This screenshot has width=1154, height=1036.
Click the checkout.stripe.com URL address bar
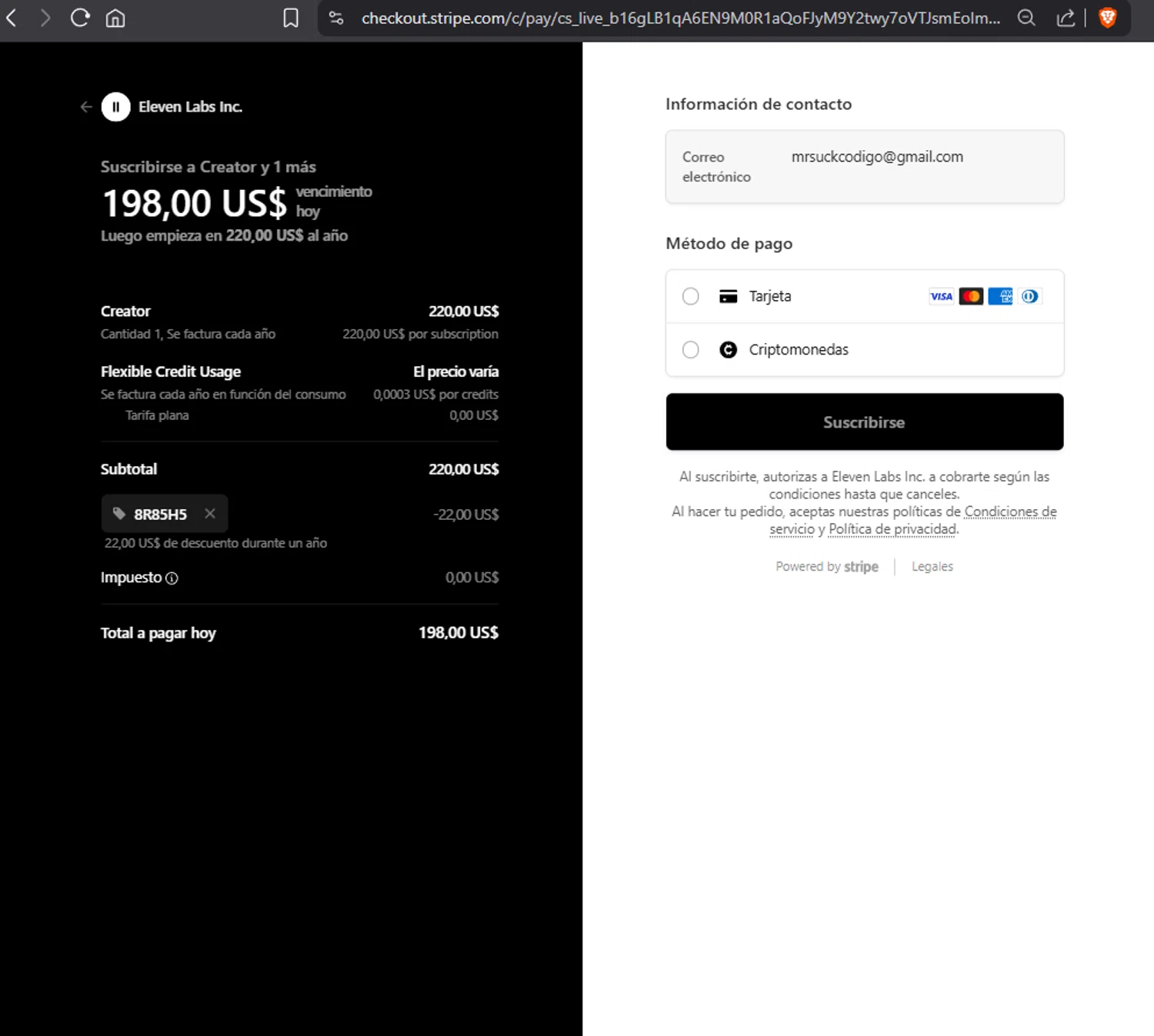tap(681, 18)
